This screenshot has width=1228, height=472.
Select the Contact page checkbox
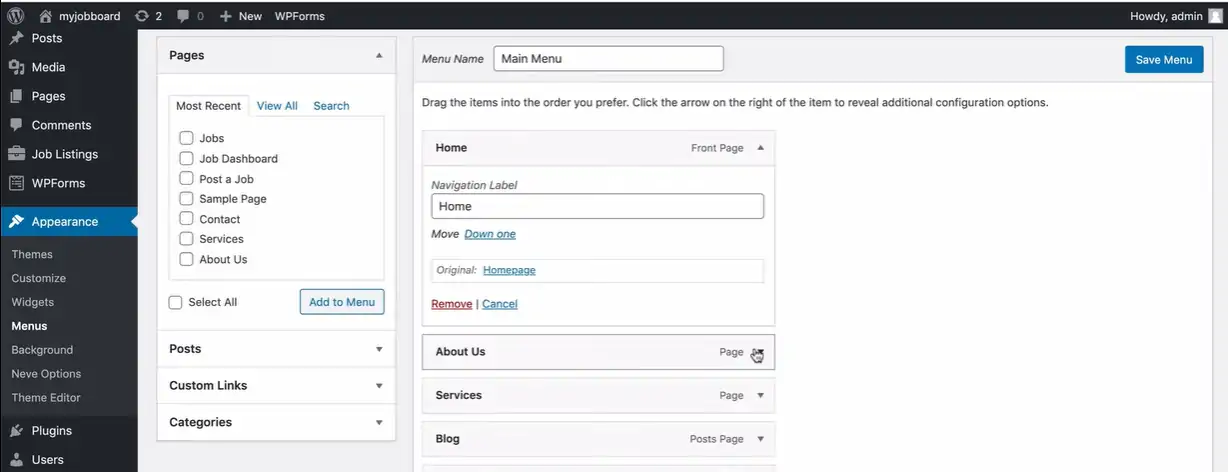coord(186,218)
